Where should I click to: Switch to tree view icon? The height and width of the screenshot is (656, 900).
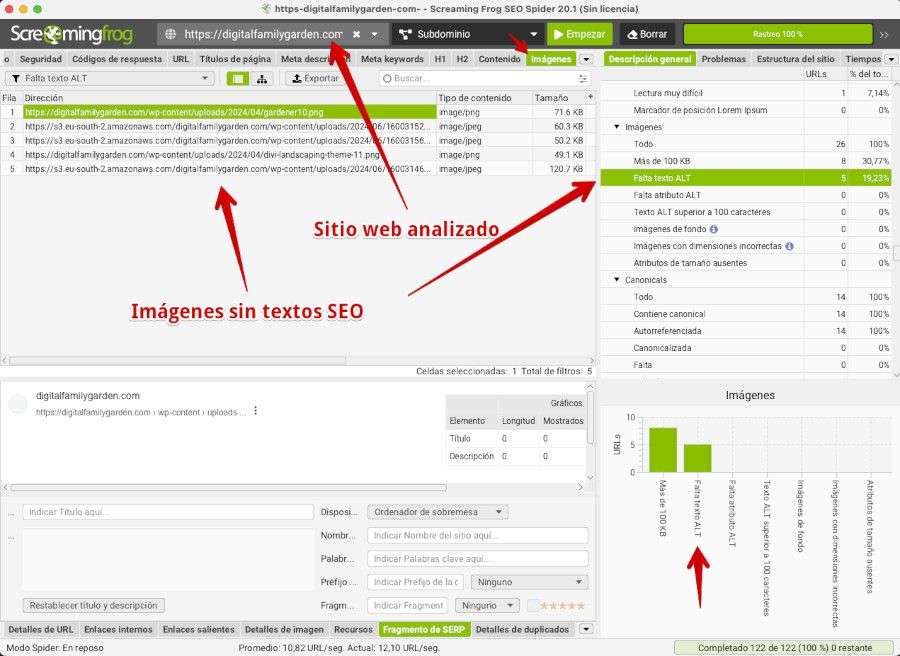point(262,78)
